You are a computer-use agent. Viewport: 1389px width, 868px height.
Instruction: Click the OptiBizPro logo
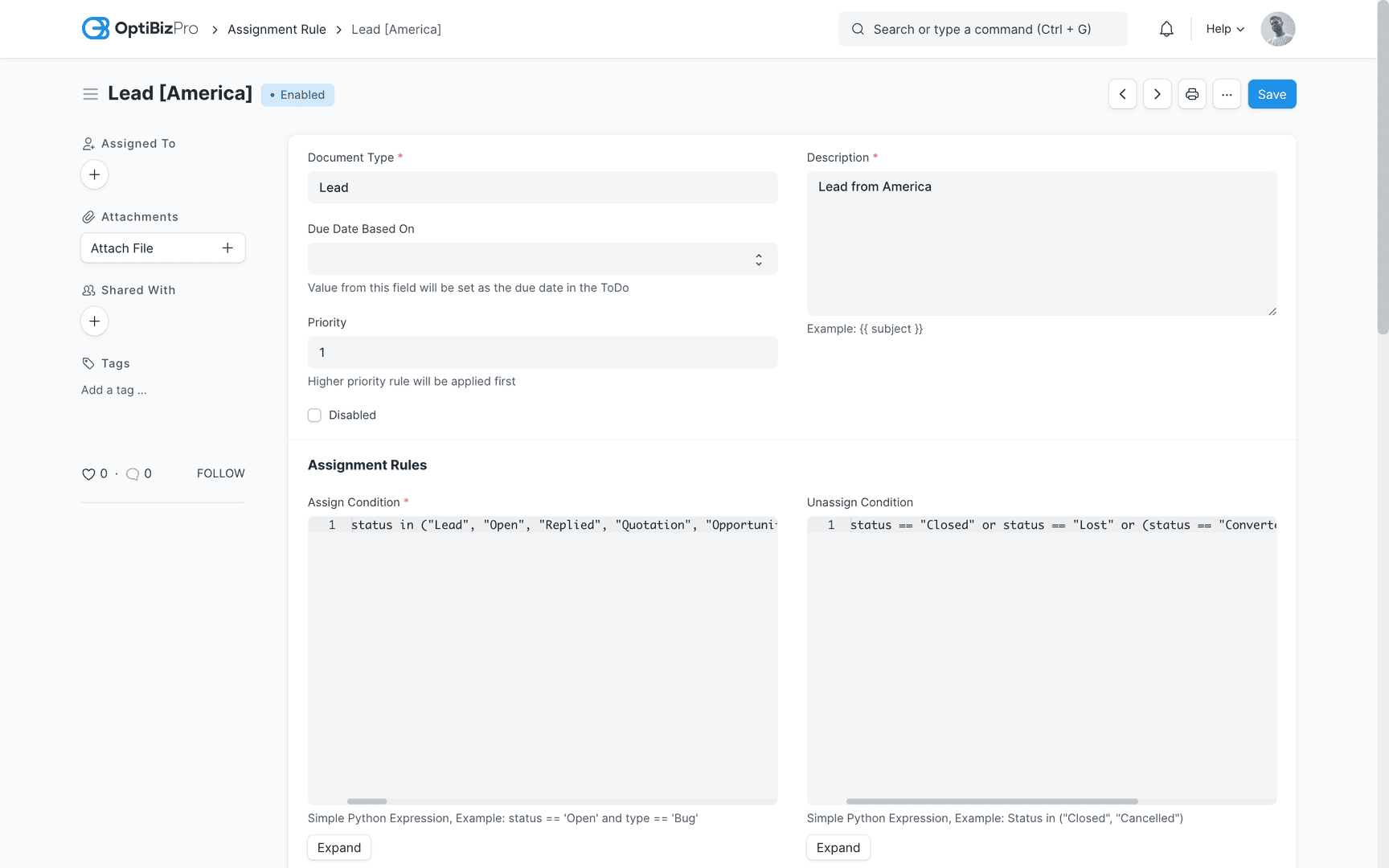(138, 28)
